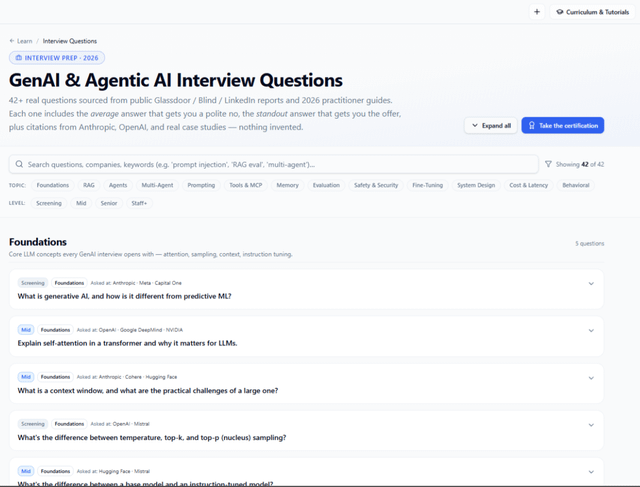The image size is (640, 487).
Task: Click the filter funnel icon
Action: coord(548,164)
